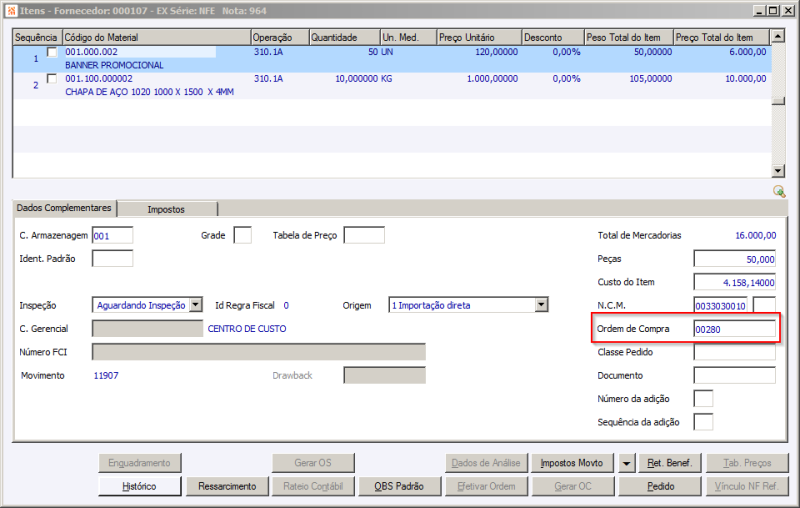Click the Sequência da adição field

tap(703, 422)
